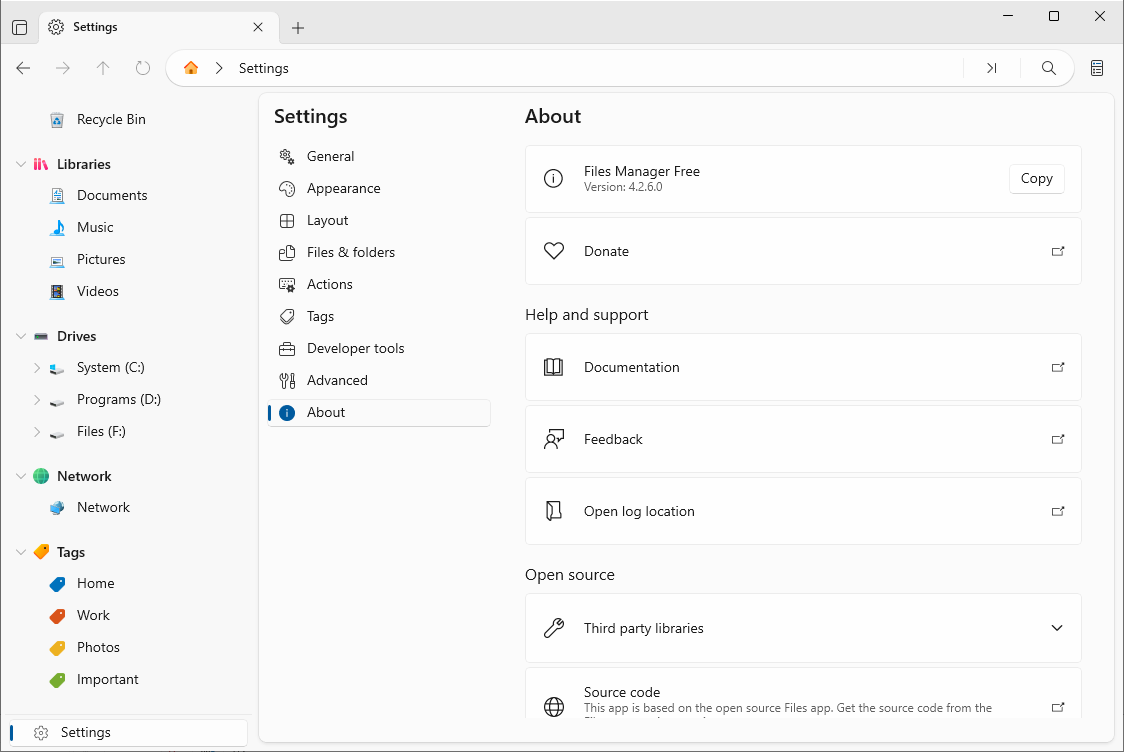The width and height of the screenshot is (1124, 752).
Task: Open Appearance settings page
Action: tap(378, 189)
